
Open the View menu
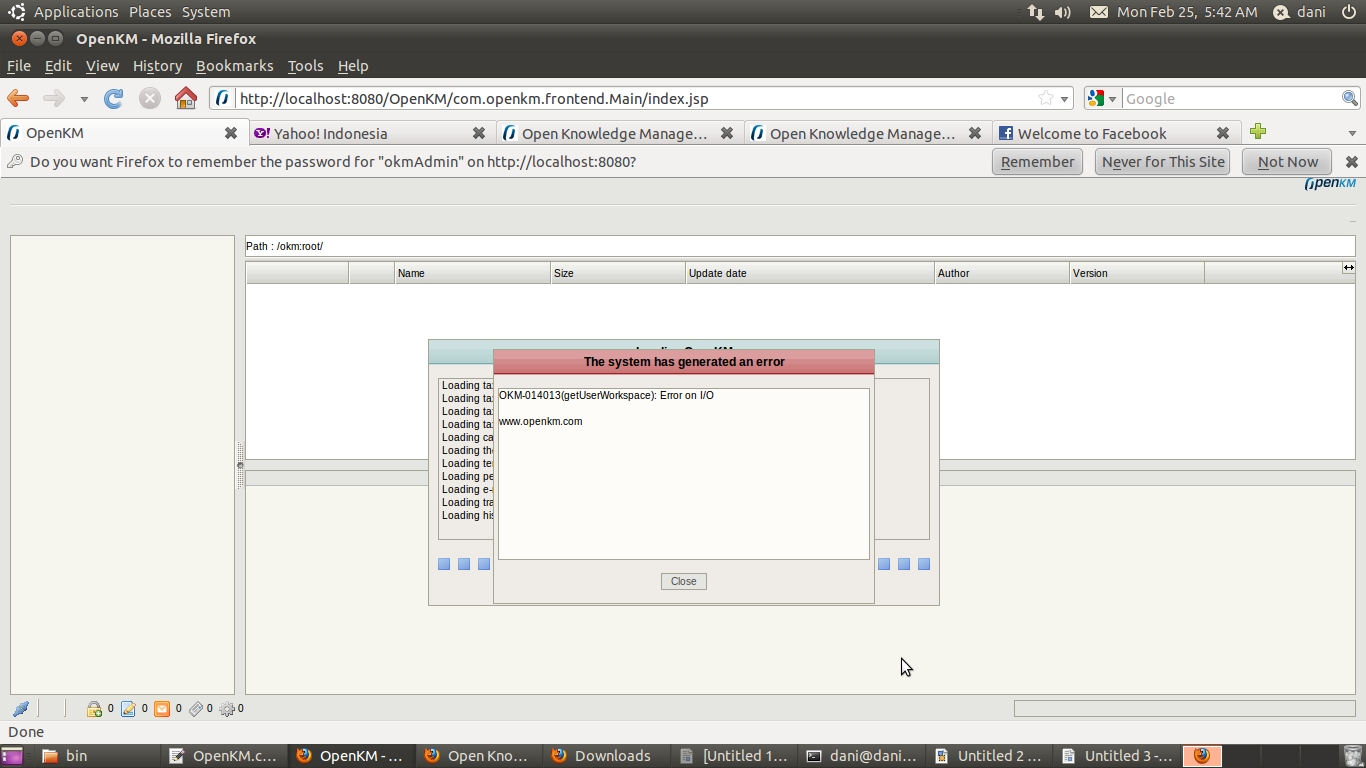102,66
